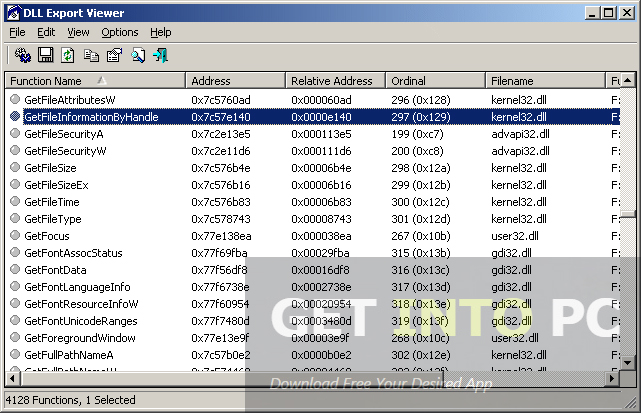Image resolution: width=641 pixels, height=413 pixels.
Task: Click the Exit door toolbar icon
Action: (161, 55)
